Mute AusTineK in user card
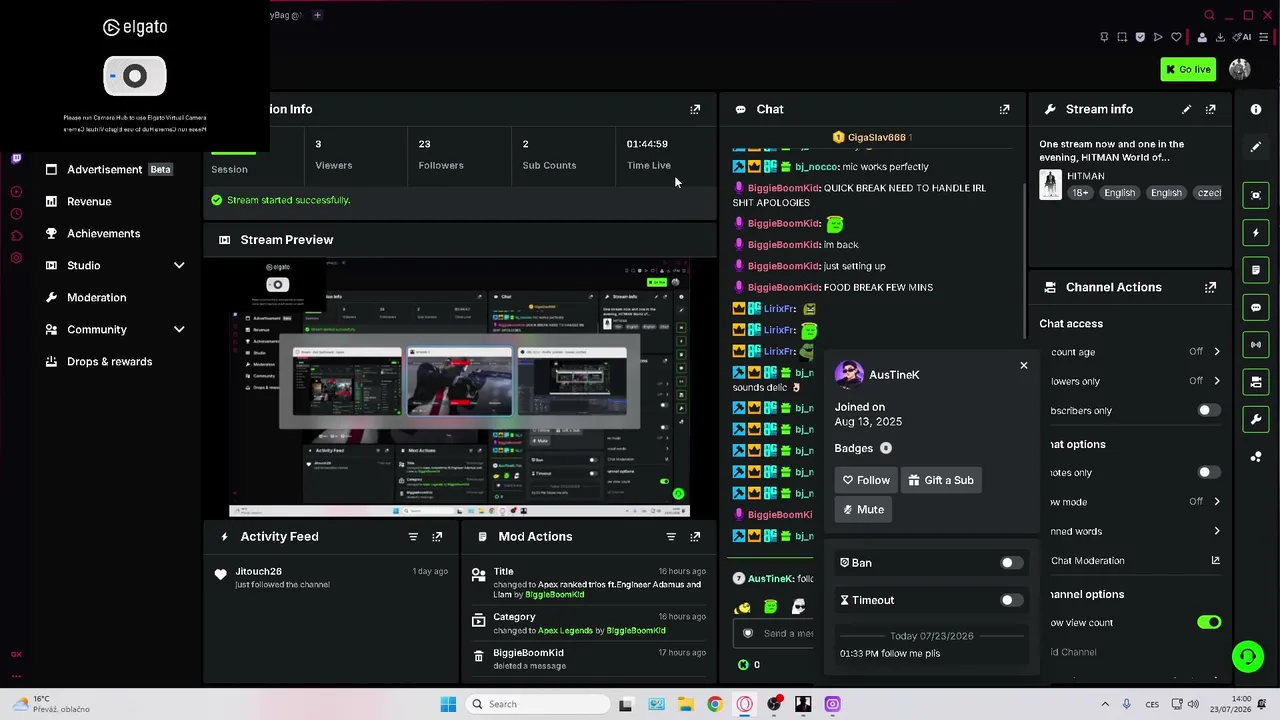The height and width of the screenshot is (720, 1280). [x=864, y=509]
